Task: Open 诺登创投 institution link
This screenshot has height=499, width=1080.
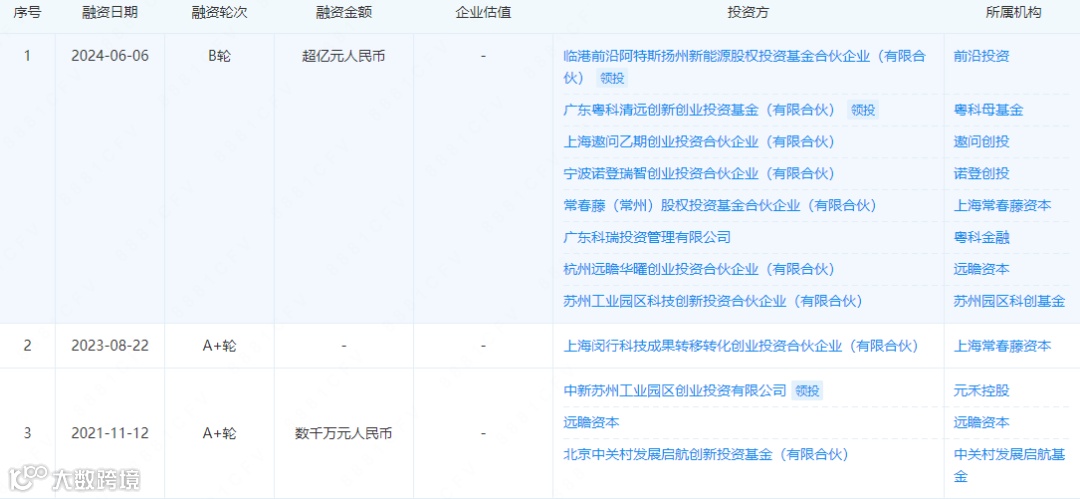Action: tap(982, 173)
